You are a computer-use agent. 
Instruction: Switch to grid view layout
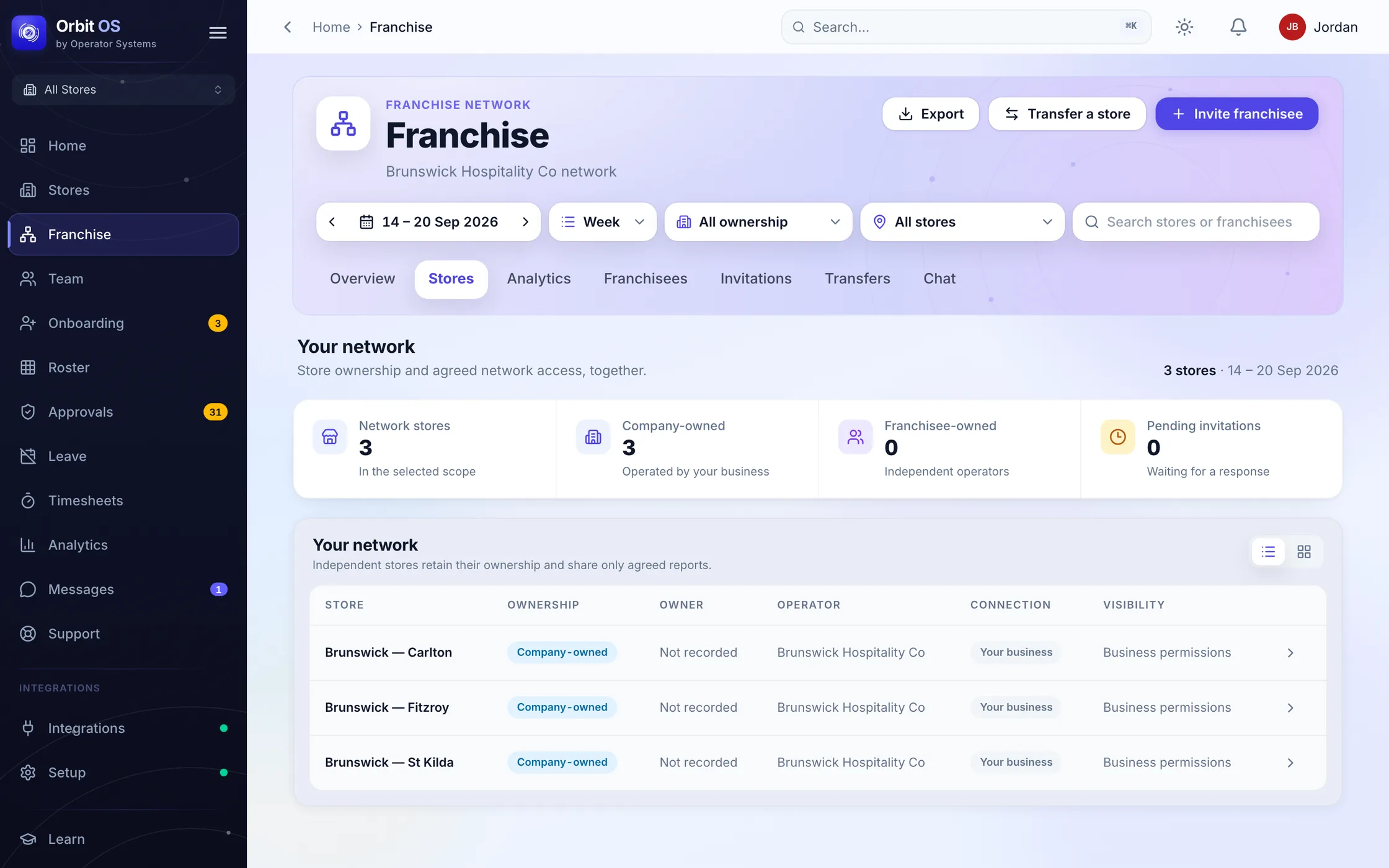tap(1304, 552)
